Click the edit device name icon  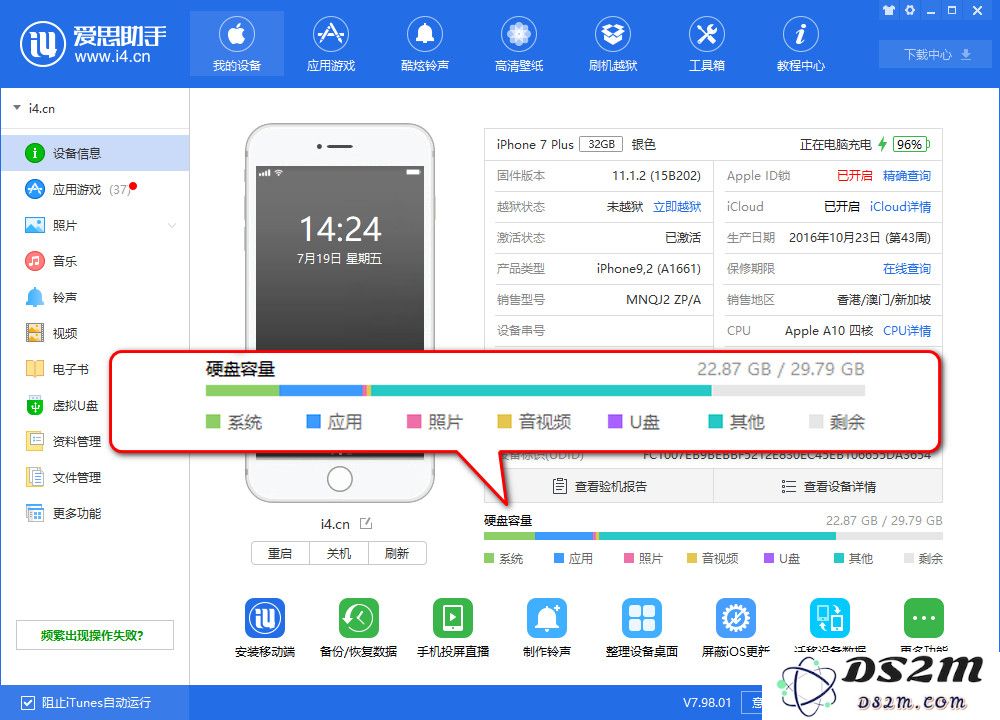coord(366,524)
